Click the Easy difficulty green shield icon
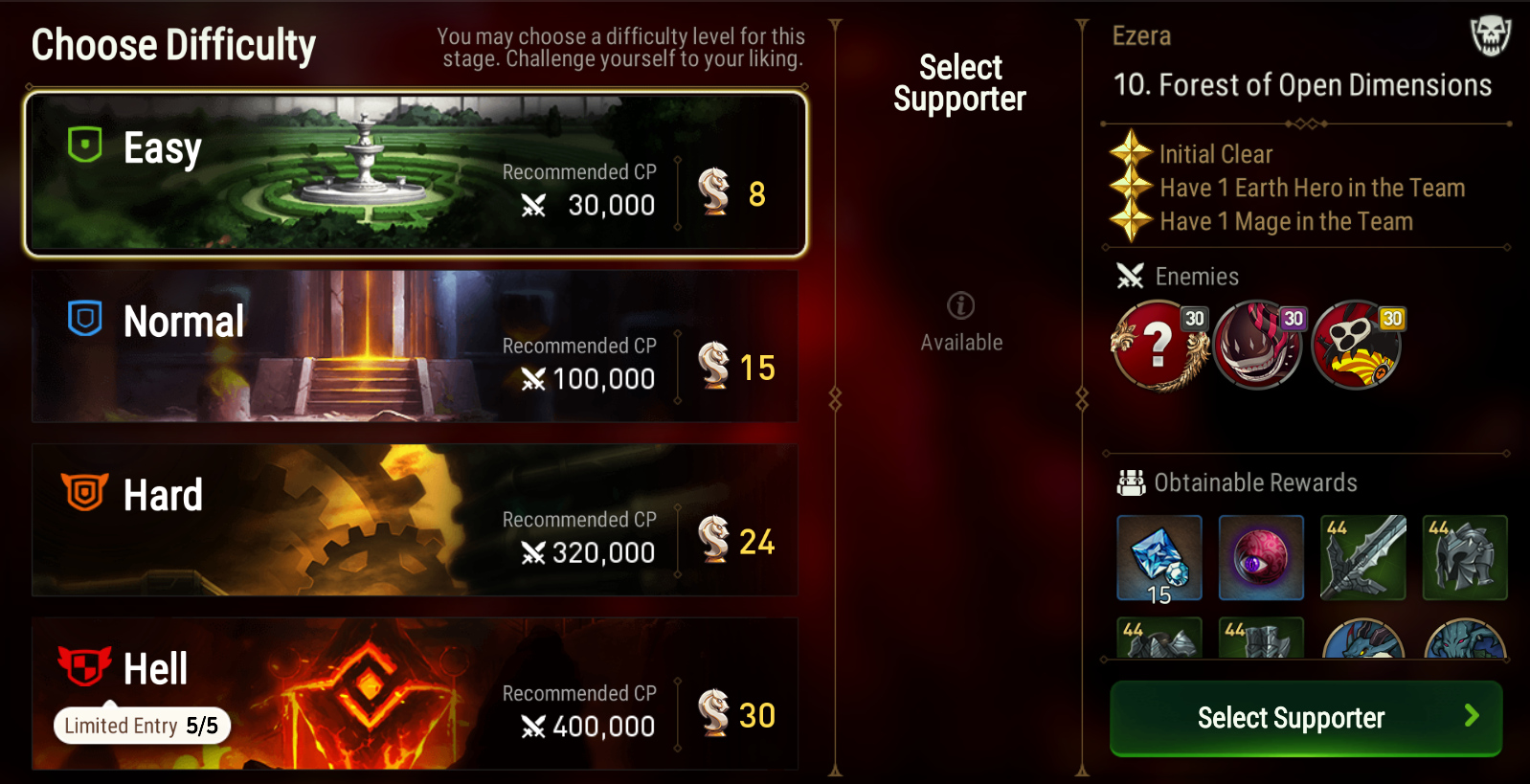The image size is (1530, 784). click(84, 146)
